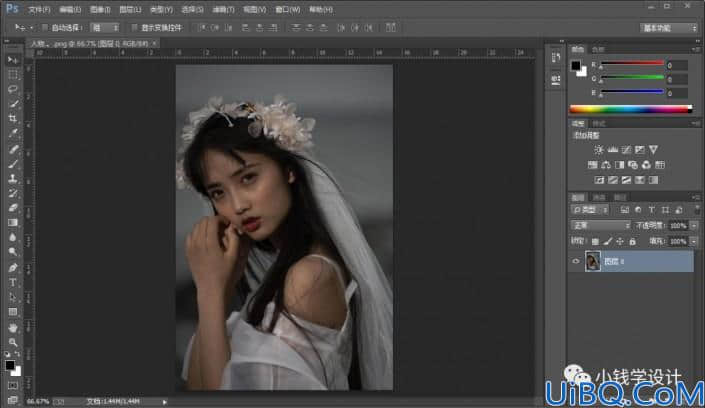Swap foreground and background colors
This screenshot has width=705, height=408.
point(18,354)
